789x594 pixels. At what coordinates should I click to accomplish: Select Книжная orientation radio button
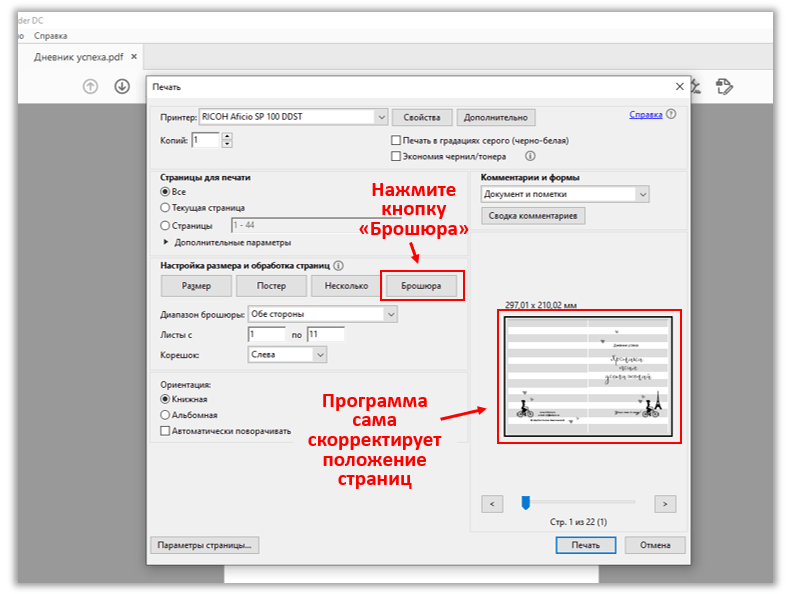pos(165,399)
